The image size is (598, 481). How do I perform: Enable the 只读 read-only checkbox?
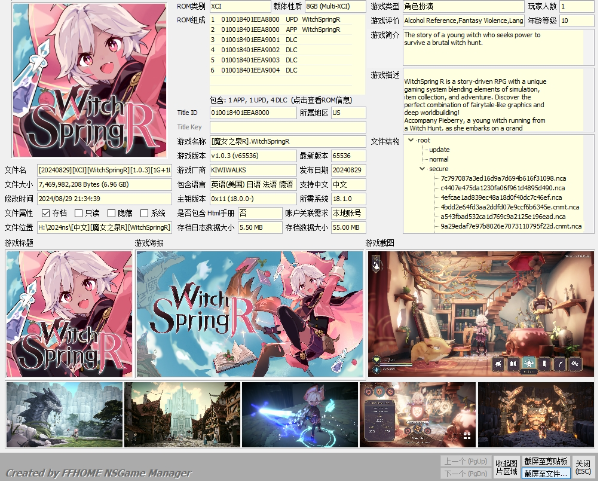(x=79, y=213)
